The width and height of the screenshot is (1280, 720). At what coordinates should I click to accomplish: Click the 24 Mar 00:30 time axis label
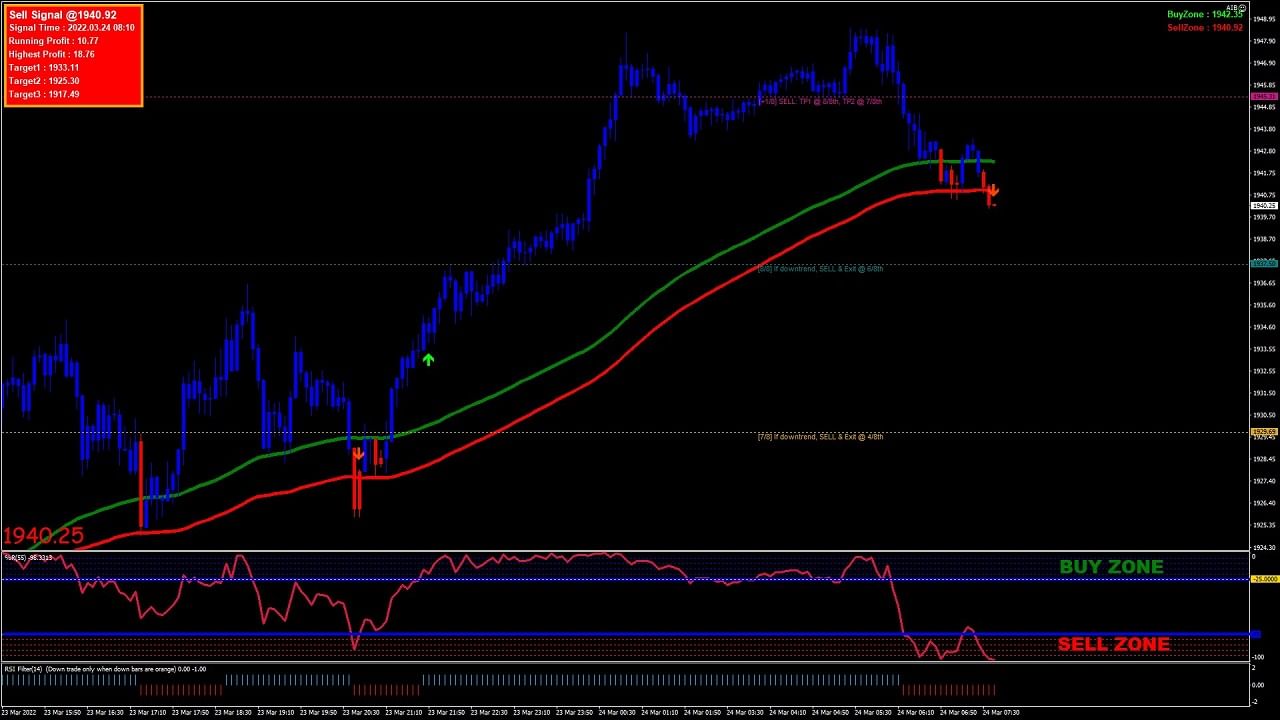pyautogui.click(x=617, y=713)
